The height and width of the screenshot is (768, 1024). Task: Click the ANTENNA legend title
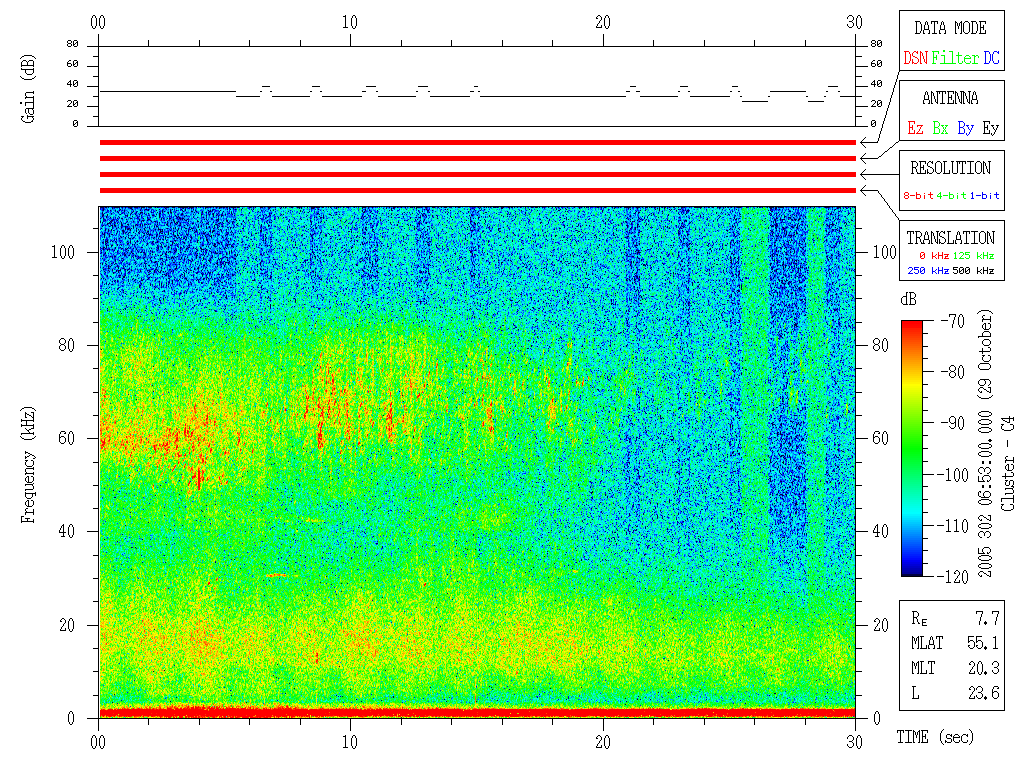(x=950, y=98)
